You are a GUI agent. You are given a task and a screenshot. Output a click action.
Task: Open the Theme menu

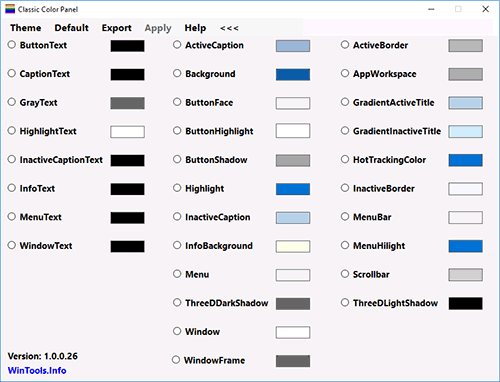(26, 28)
